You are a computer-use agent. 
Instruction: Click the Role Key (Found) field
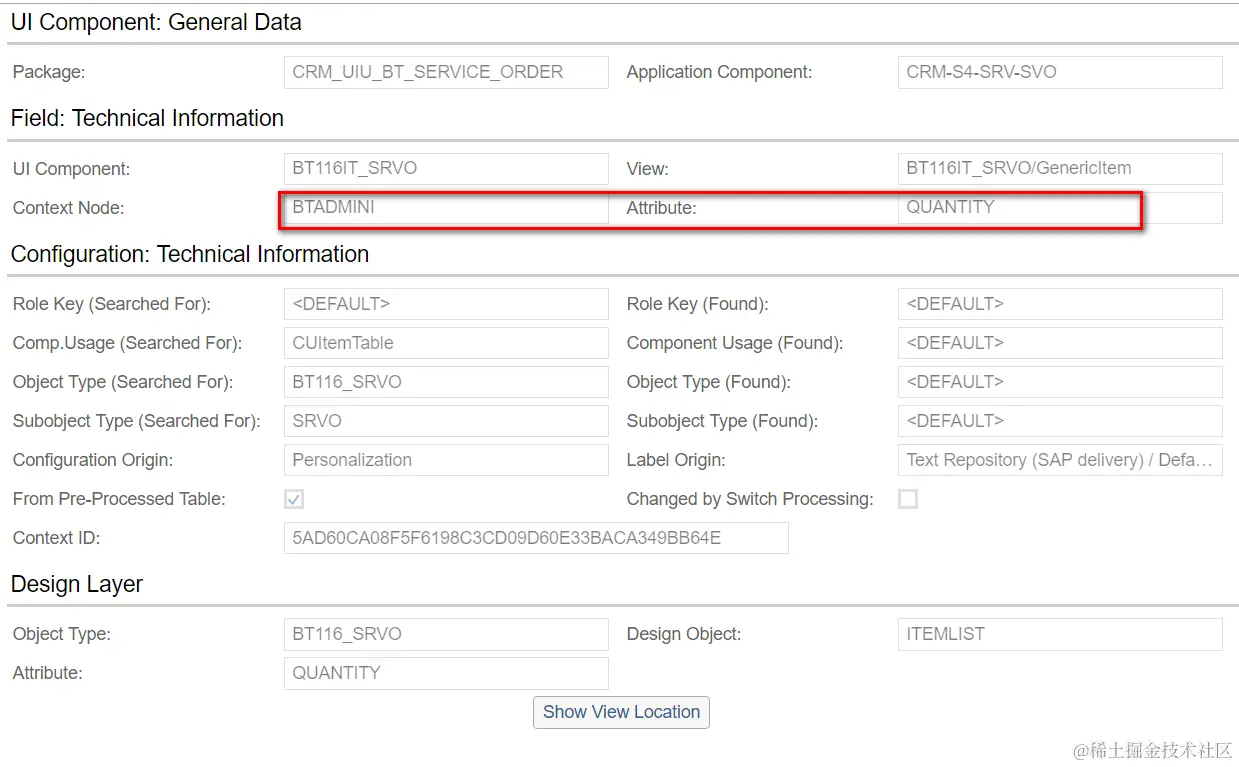point(1060,304)
